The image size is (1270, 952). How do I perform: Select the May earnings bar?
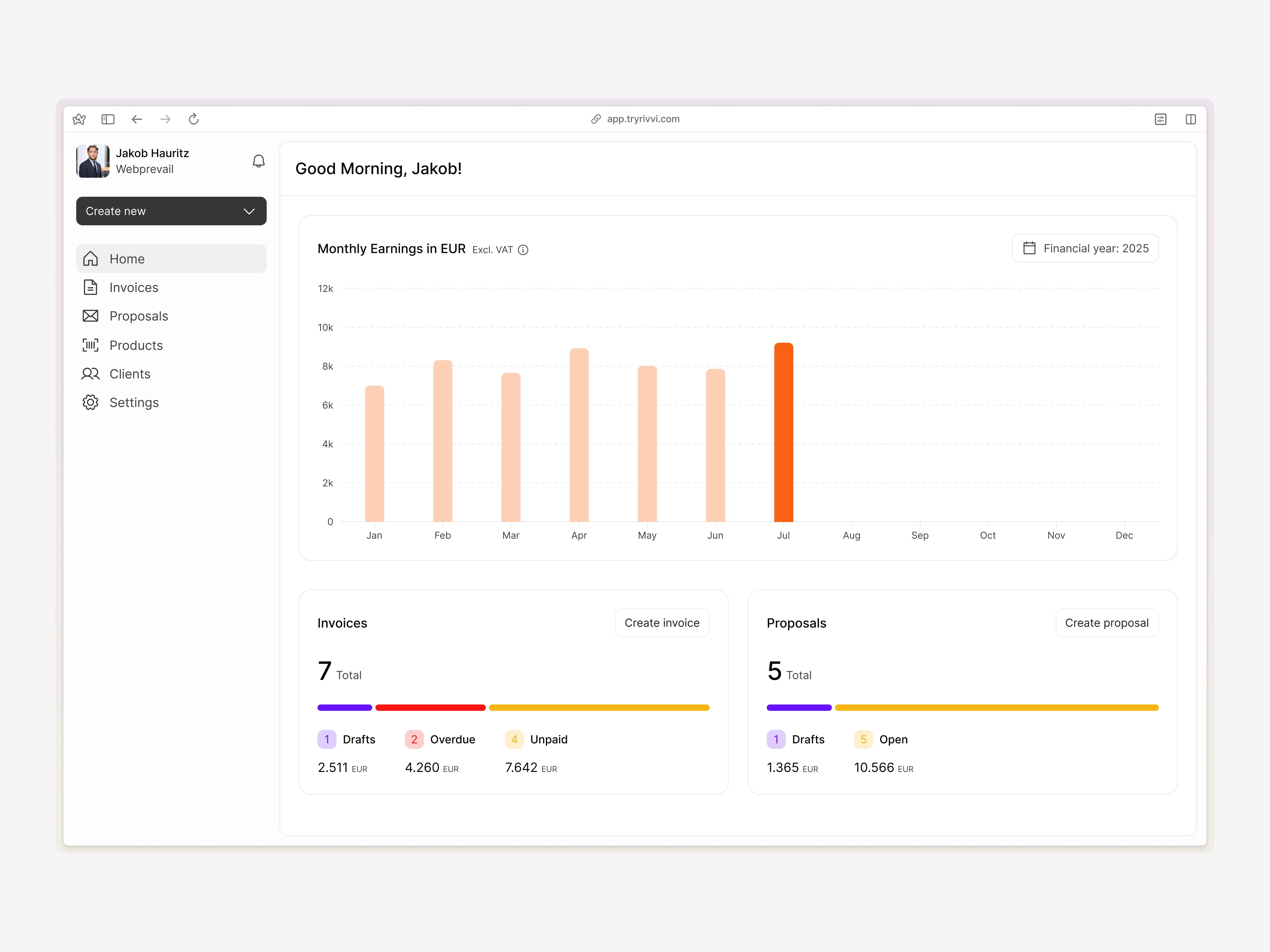tap(647, 444)
